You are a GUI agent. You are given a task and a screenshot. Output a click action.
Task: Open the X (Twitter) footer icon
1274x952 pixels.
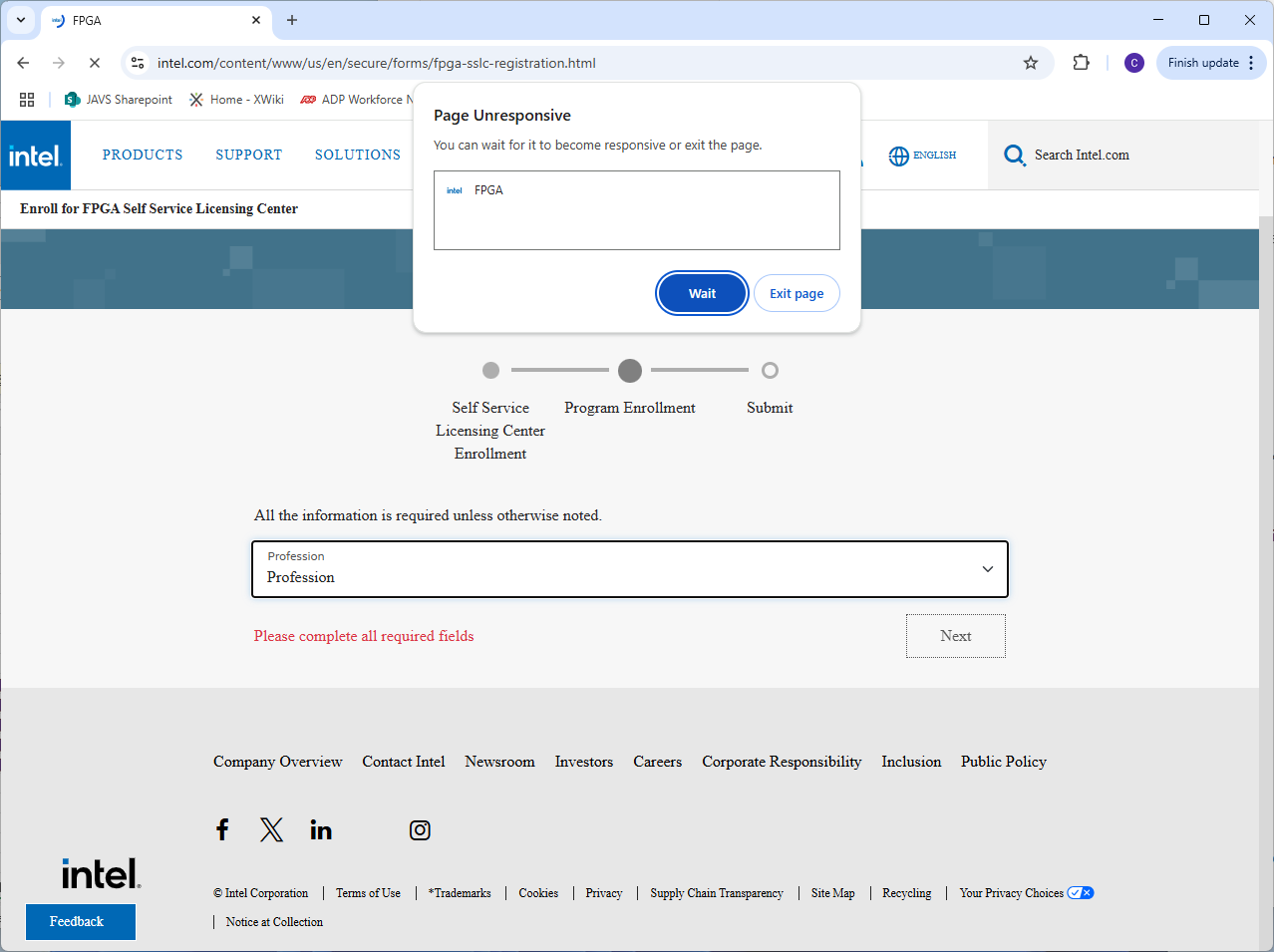coord(271,829)
